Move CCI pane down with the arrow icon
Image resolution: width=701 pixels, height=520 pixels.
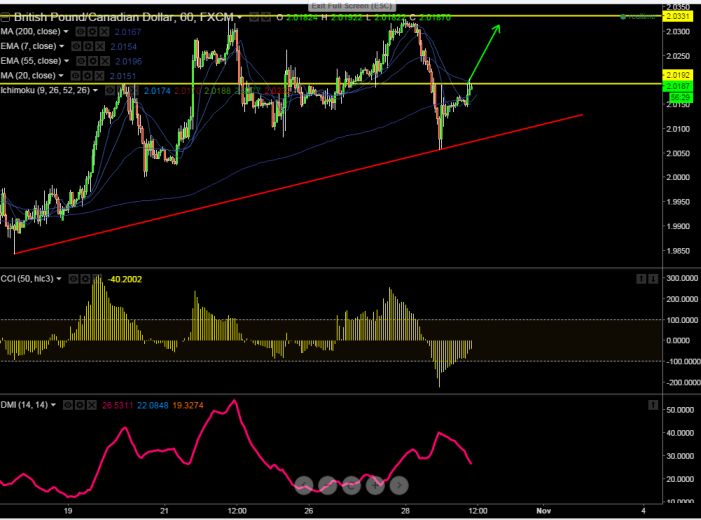point(653,279)
